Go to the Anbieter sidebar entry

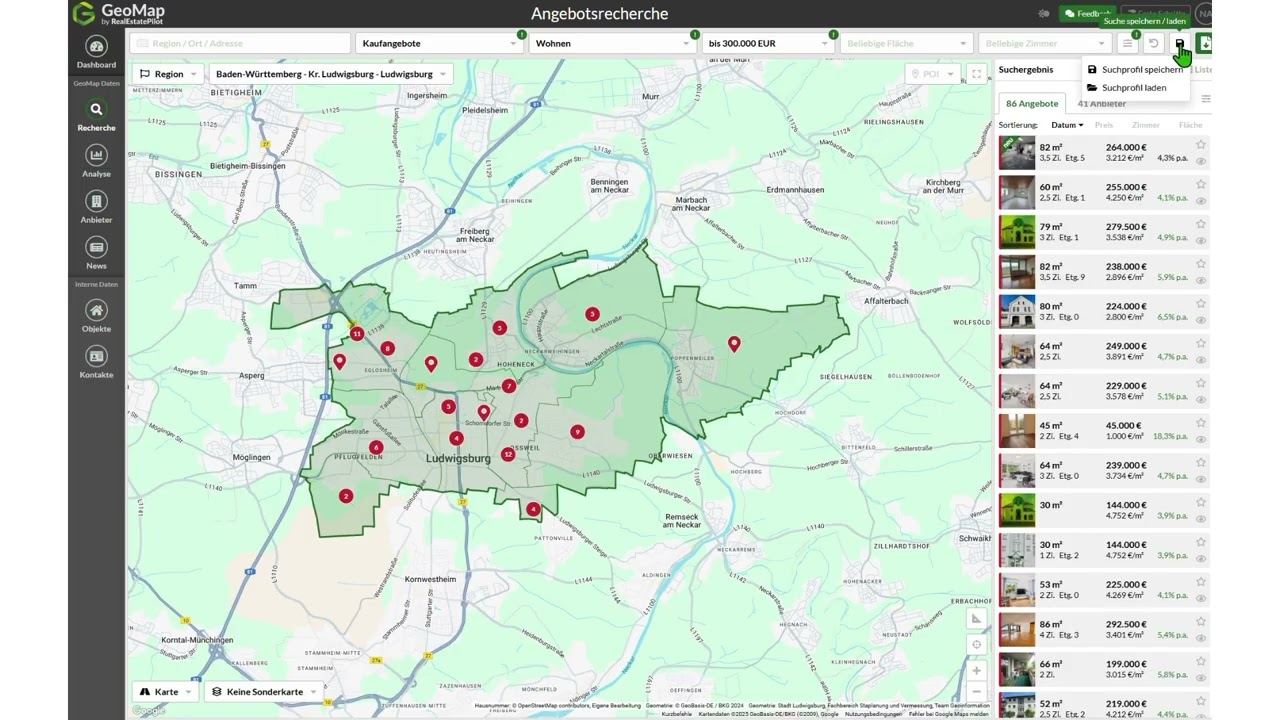tap(96, 207)
